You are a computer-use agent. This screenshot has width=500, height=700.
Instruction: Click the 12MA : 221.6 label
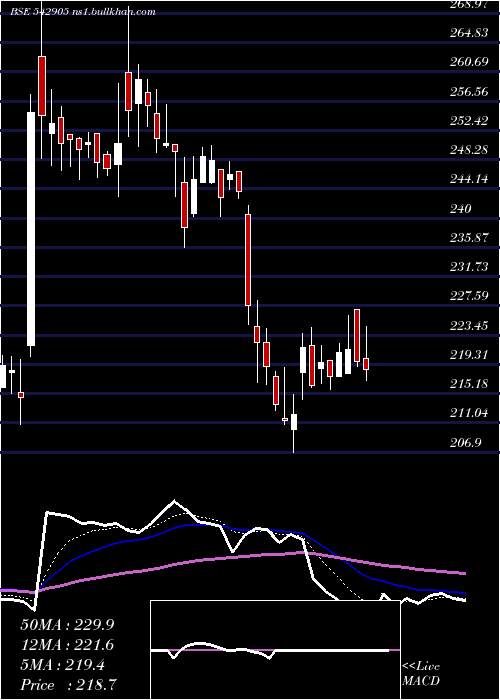(67, 645)
